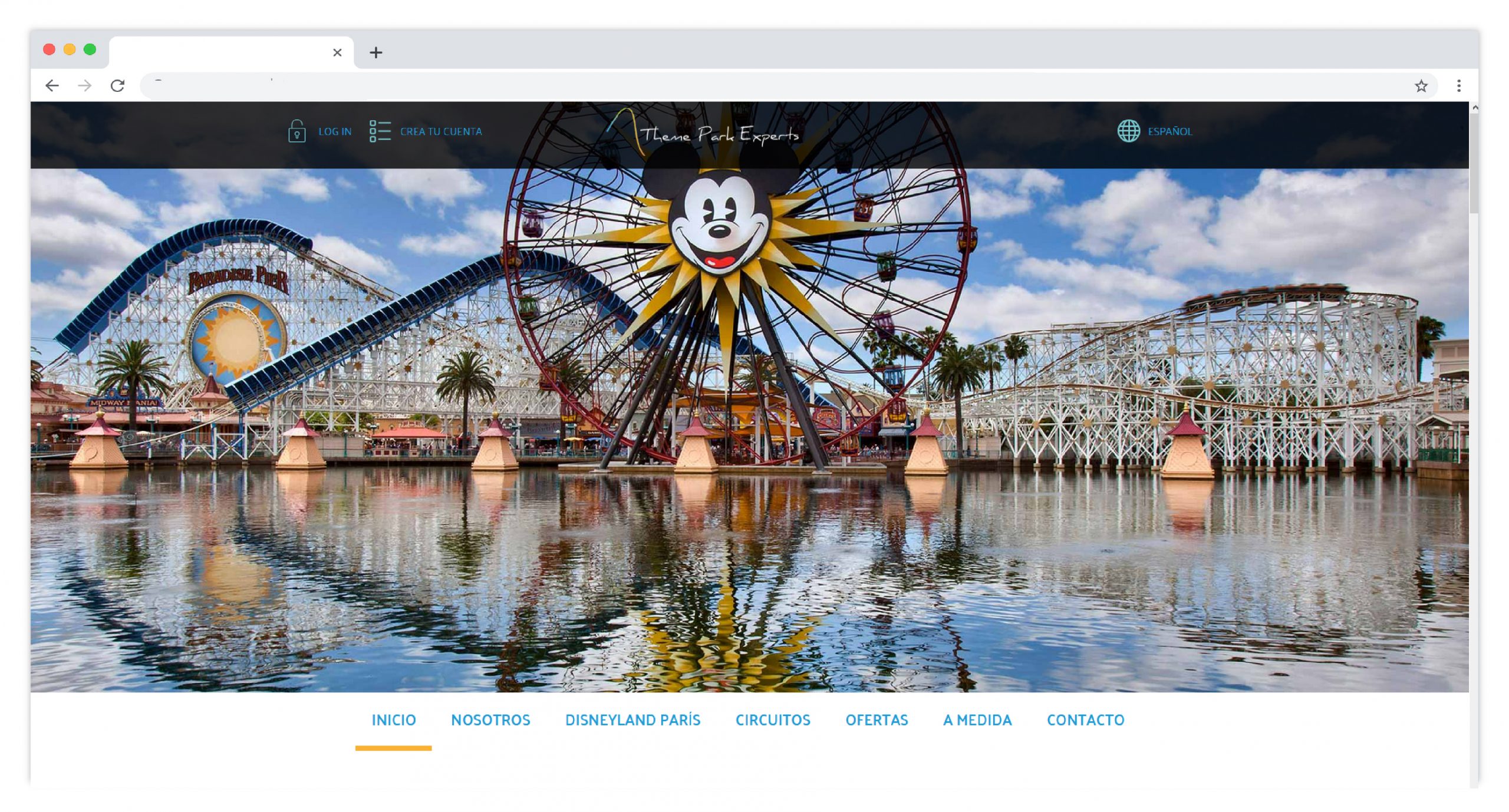This screenshot has height=812, width=1509.
Task: Click the browser address bar
Action: (x=766, y=86)
